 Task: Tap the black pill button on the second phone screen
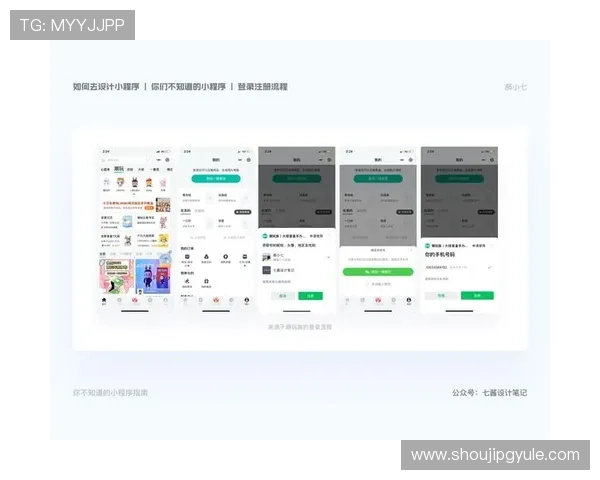coord(243,212)
